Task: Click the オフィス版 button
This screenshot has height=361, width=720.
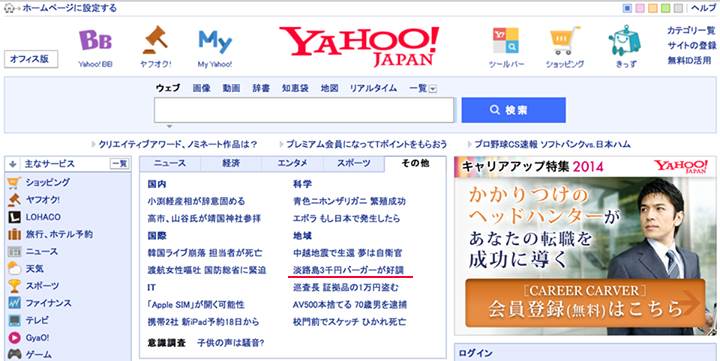Action: click(31, 59)
